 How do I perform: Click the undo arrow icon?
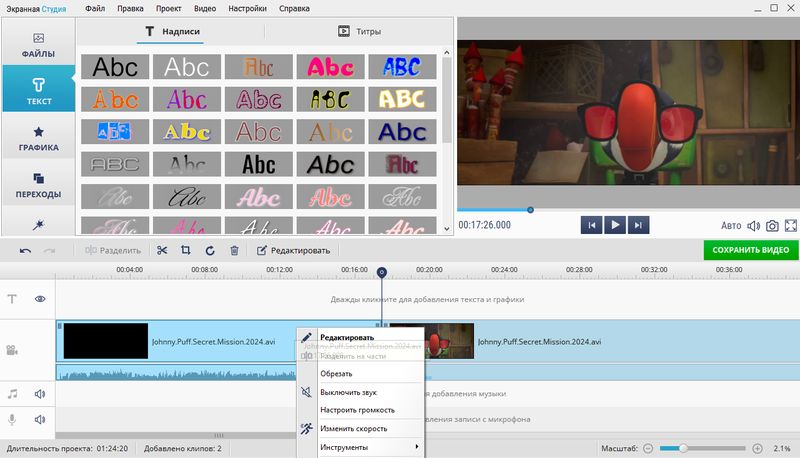coord(25,250)
